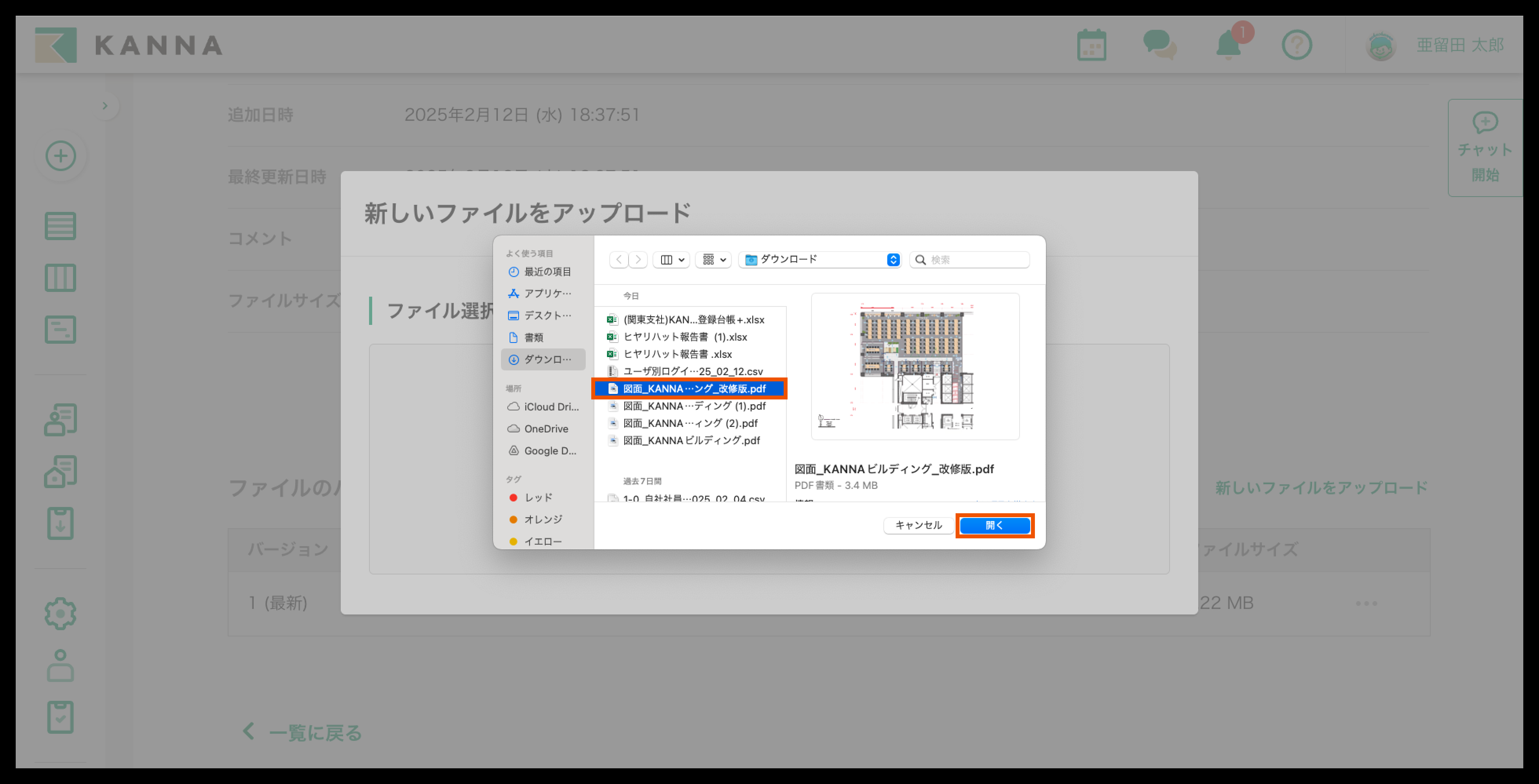Expand the sidebar with chevron arrow
Image resolution: width=1539 pixels, height=784 pixels.
pyautogui.click(x=105, y=106)
